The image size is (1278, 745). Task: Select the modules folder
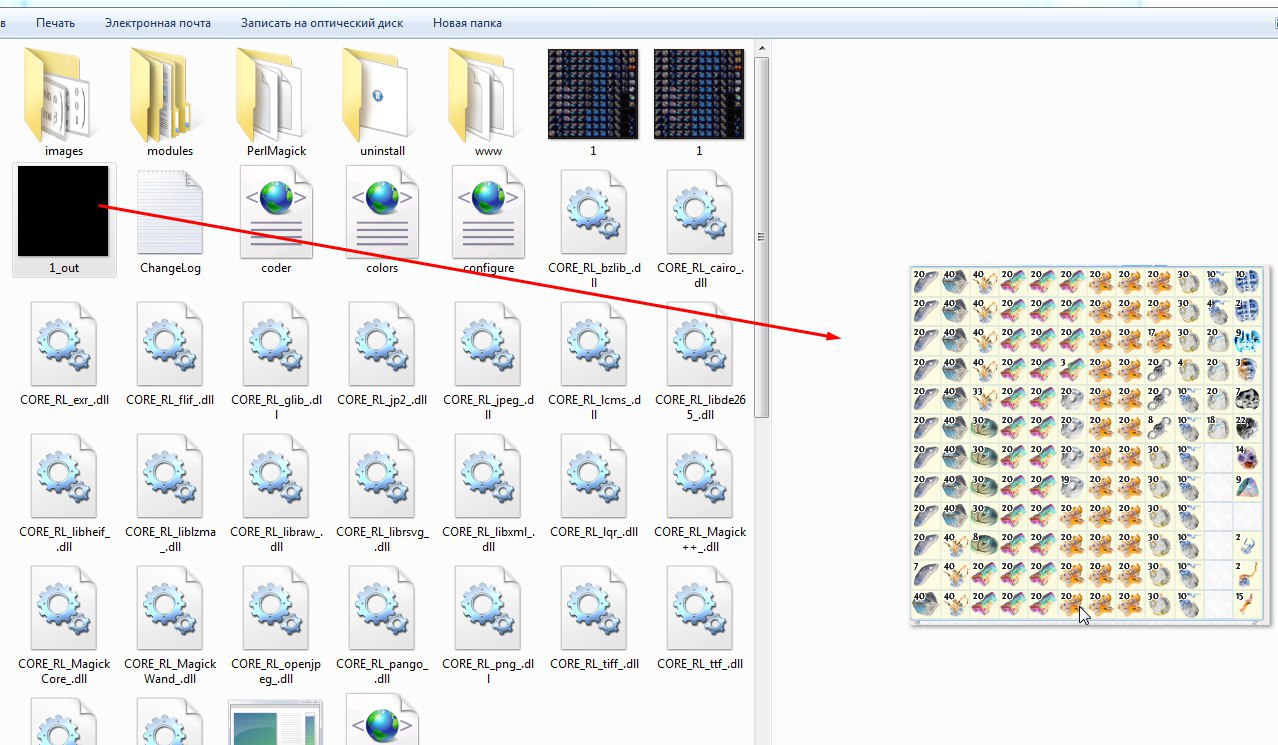tap(170, 103)
